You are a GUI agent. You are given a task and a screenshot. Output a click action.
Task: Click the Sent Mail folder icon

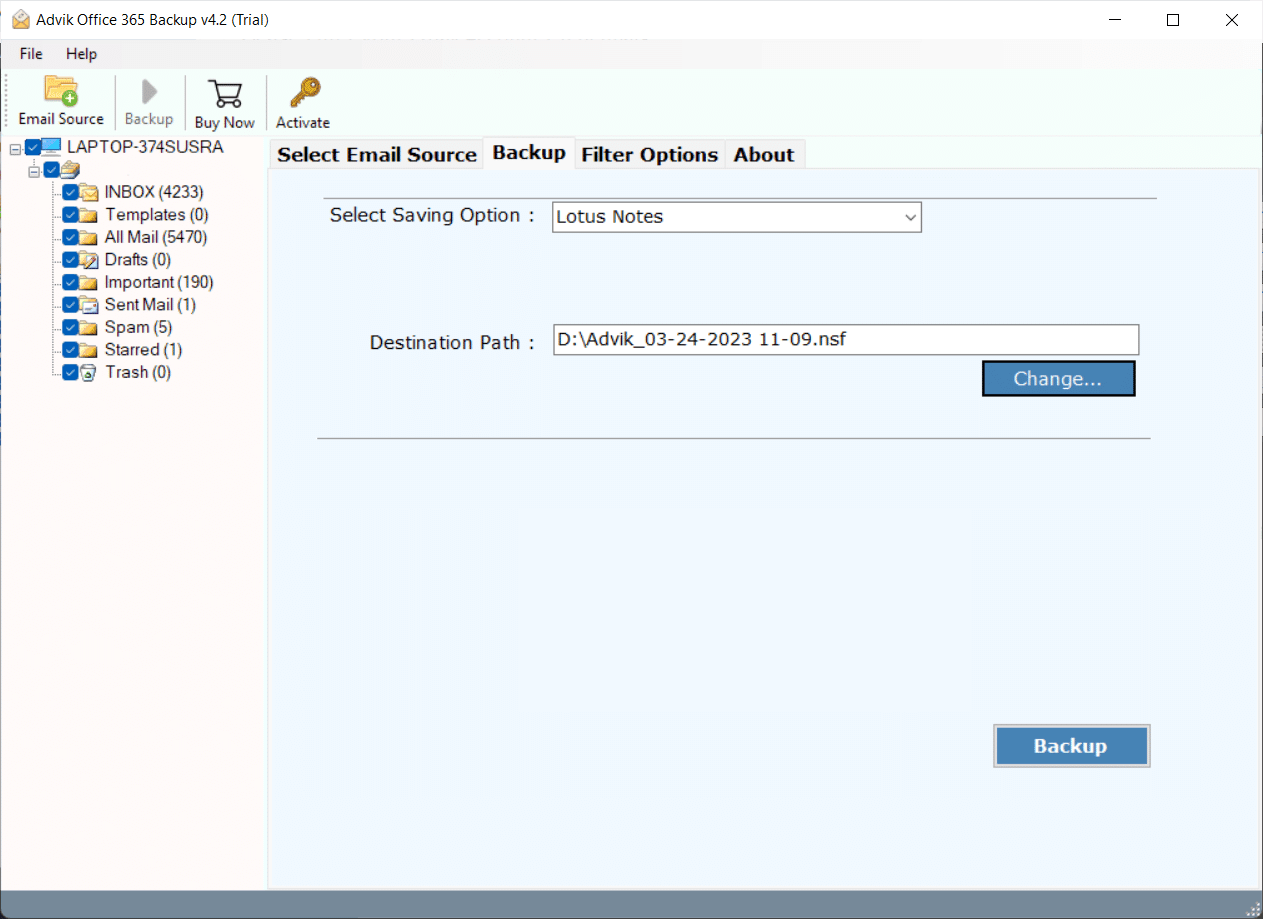pos(90,305)
